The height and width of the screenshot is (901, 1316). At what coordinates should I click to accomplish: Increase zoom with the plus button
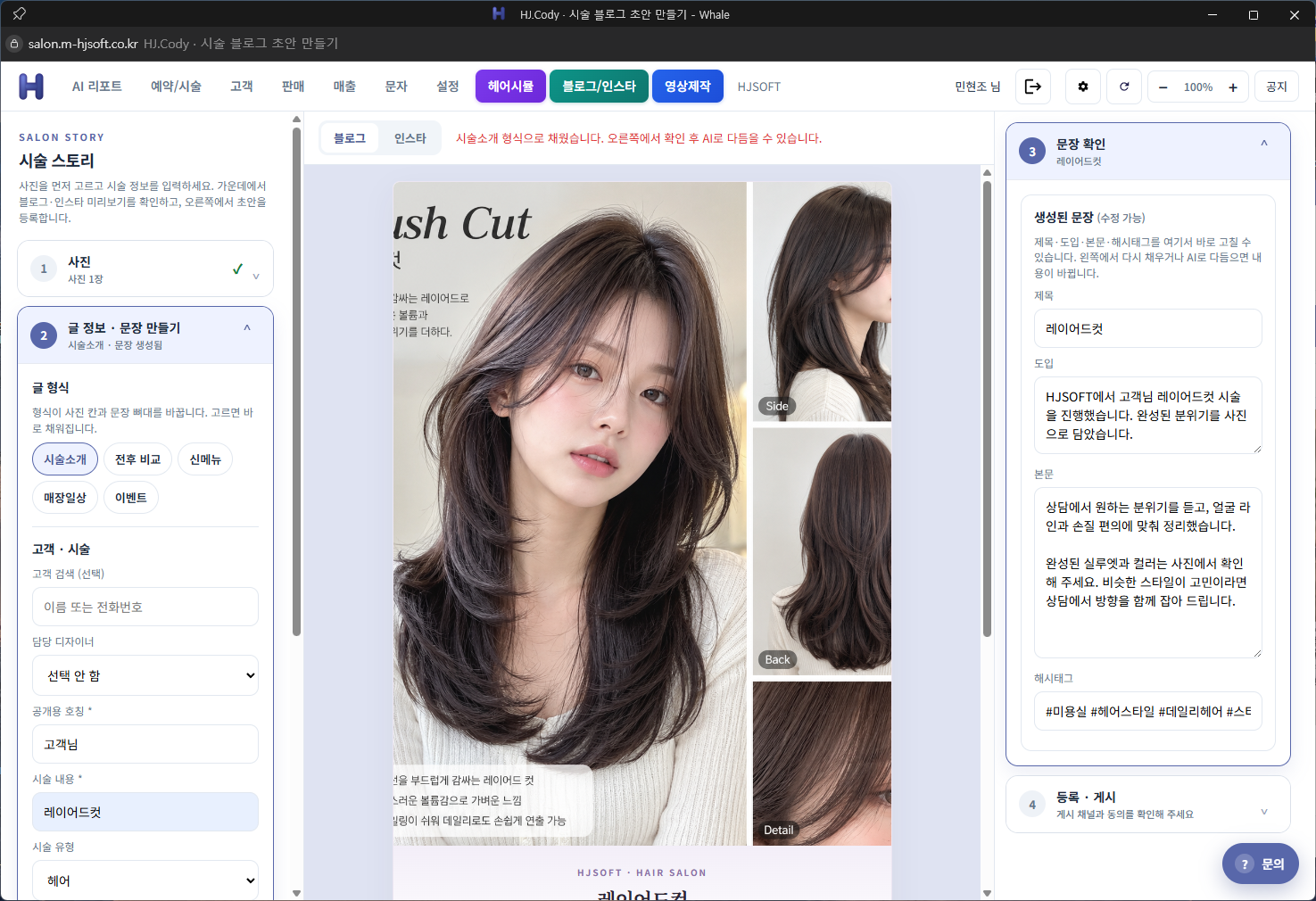point(1232,87)
